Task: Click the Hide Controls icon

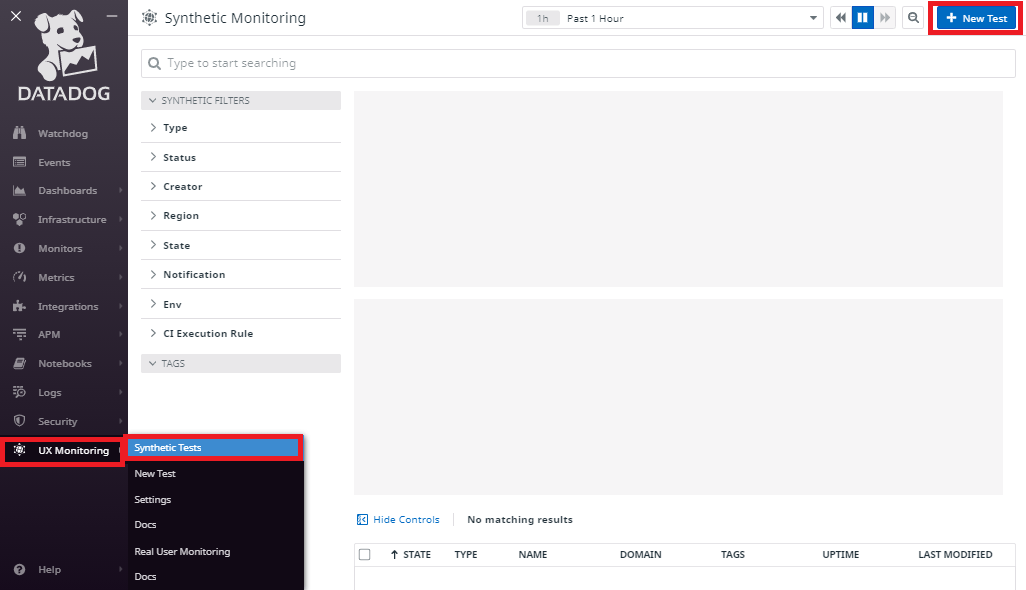Action: click(x=362, y=519)
